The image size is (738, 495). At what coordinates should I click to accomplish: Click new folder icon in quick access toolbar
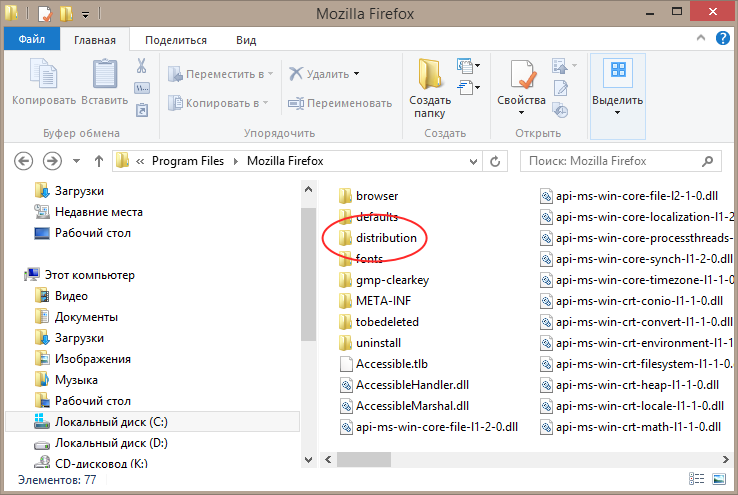pos(66,13)
